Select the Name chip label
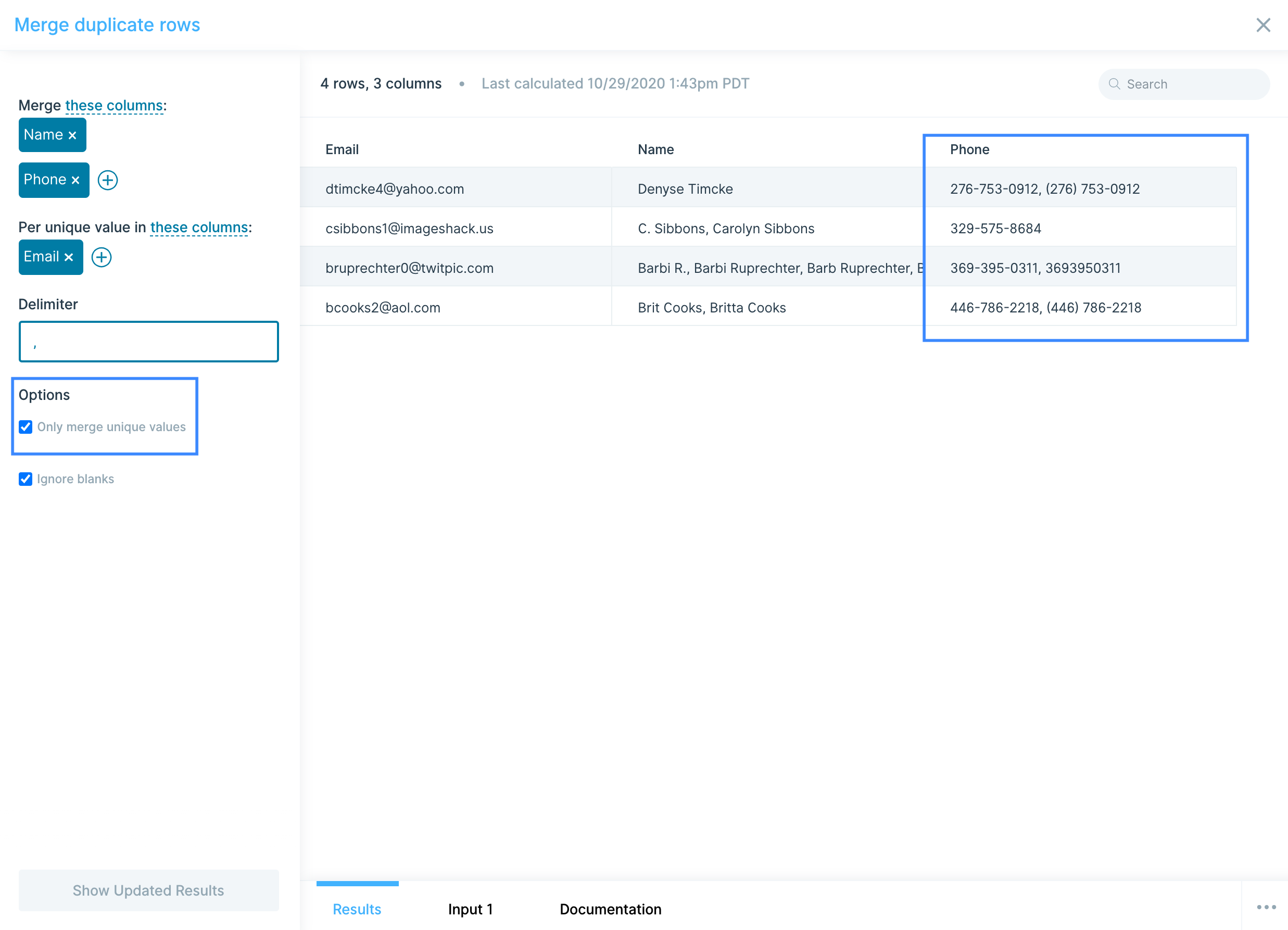 (x=43, y=135)
